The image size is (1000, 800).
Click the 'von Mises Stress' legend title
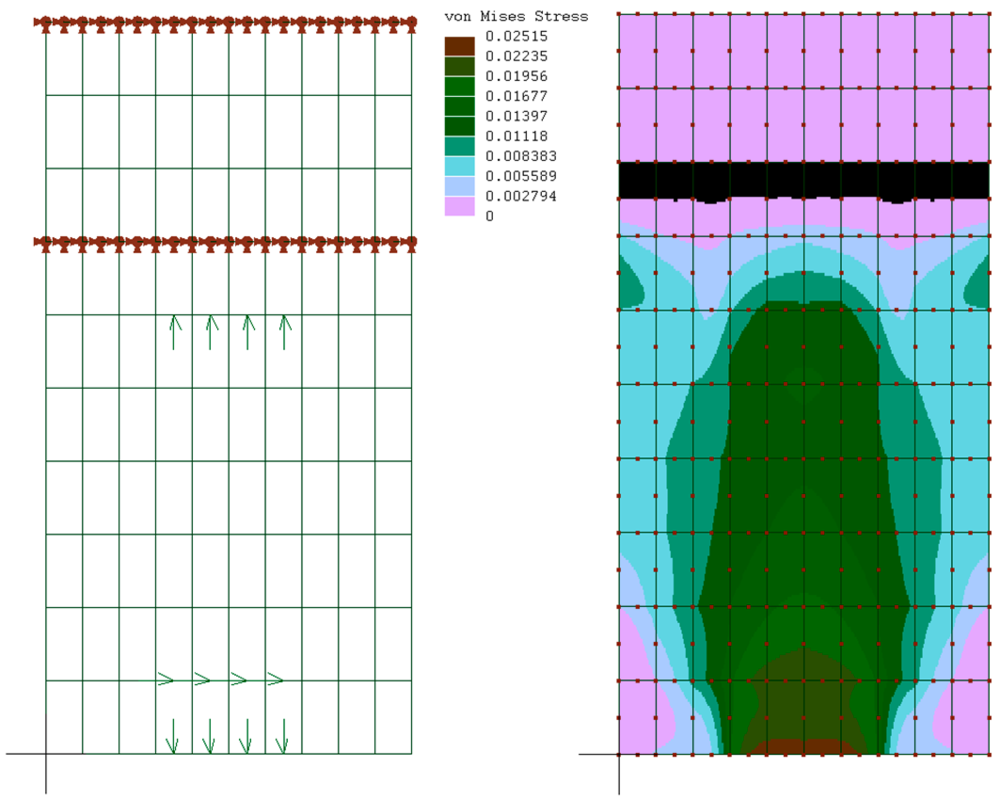pyautogui.click(x=516, y=16)
